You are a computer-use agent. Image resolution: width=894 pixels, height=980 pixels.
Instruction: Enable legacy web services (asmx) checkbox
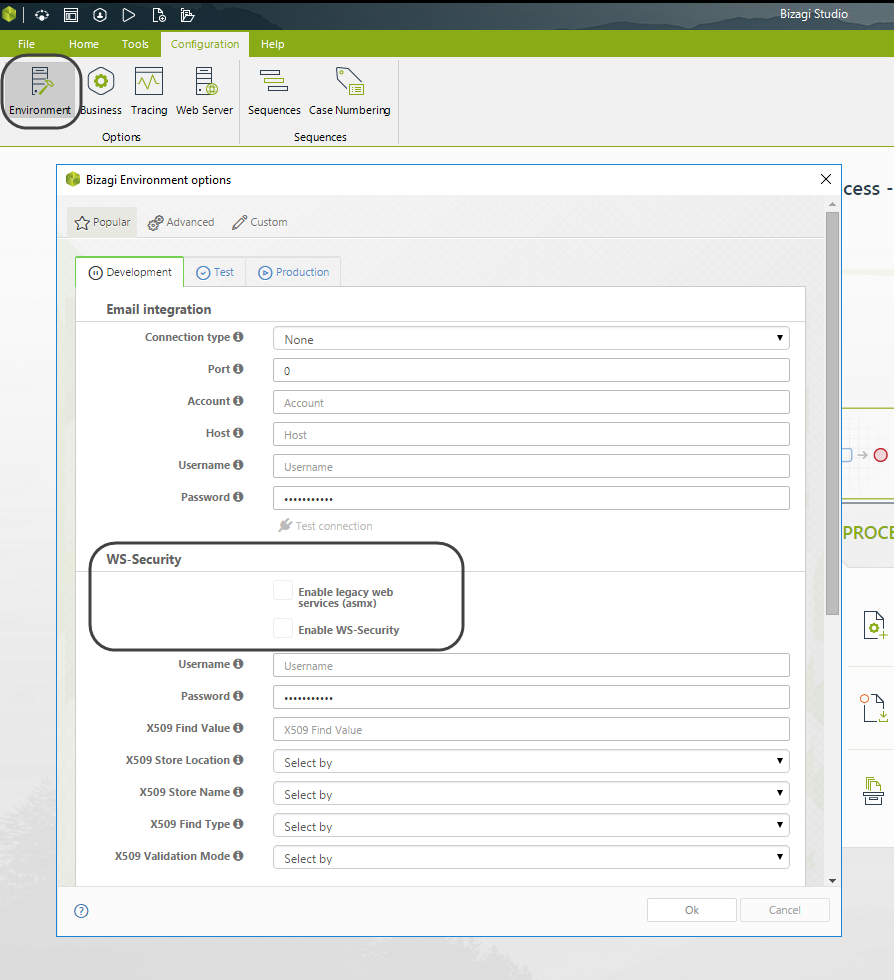(x=283, y=590)
